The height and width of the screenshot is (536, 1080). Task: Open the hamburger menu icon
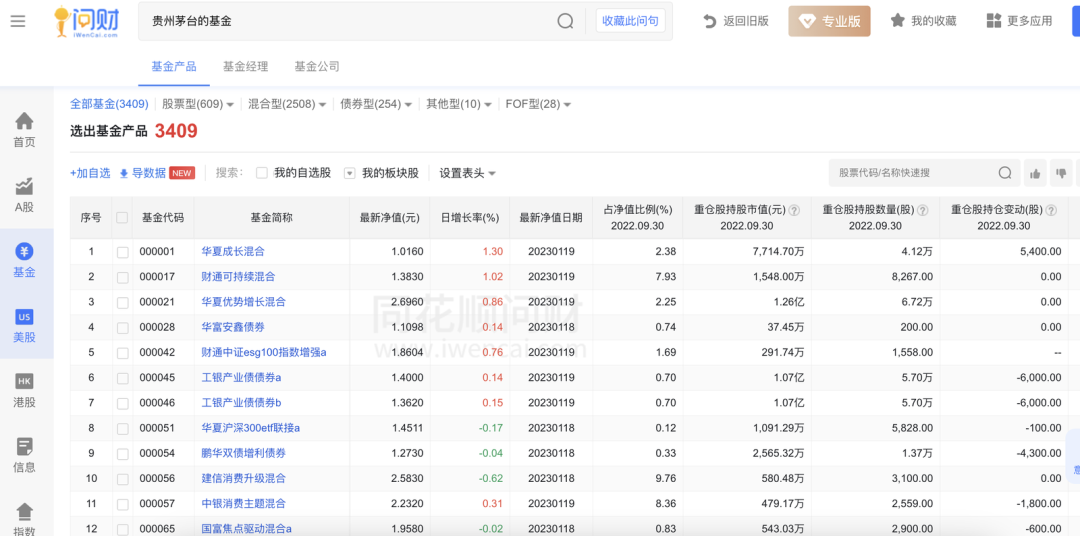coord(18,21)
